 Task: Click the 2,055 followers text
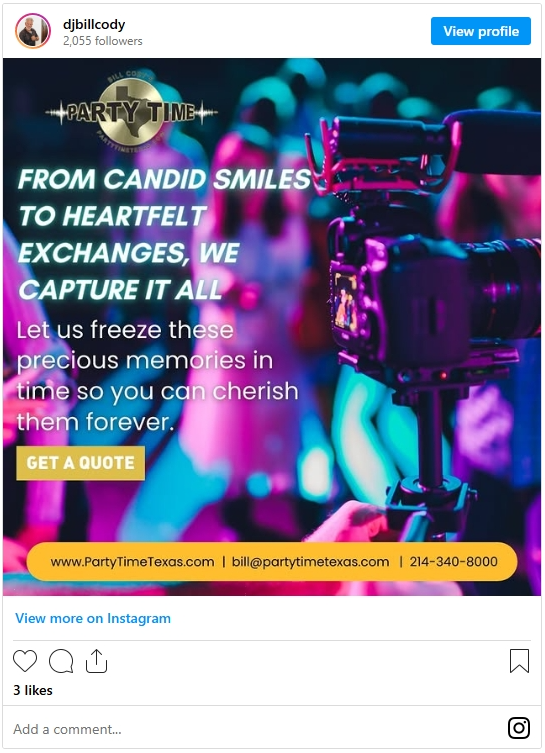(x=102, y=41)
